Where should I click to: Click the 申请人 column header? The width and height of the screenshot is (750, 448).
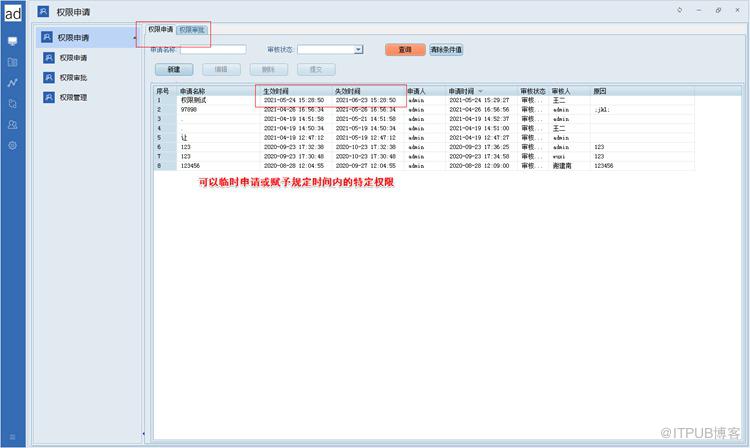(x=425, y=91)
